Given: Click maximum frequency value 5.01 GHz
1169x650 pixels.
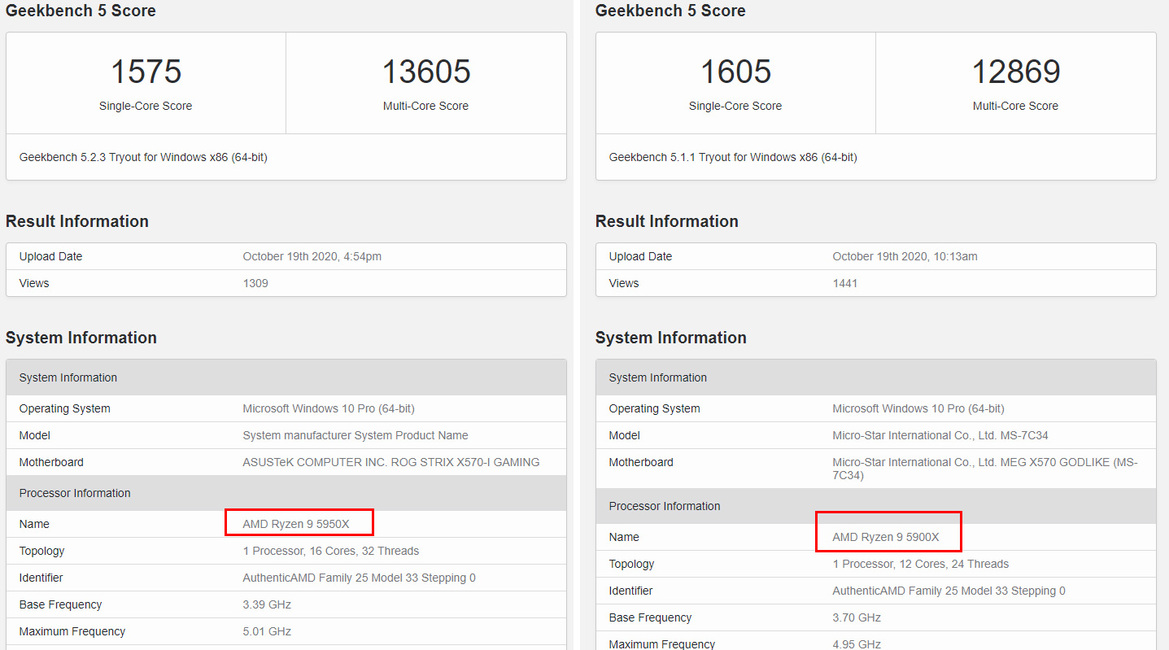Looking at the screenshot, I should [266, 631].
